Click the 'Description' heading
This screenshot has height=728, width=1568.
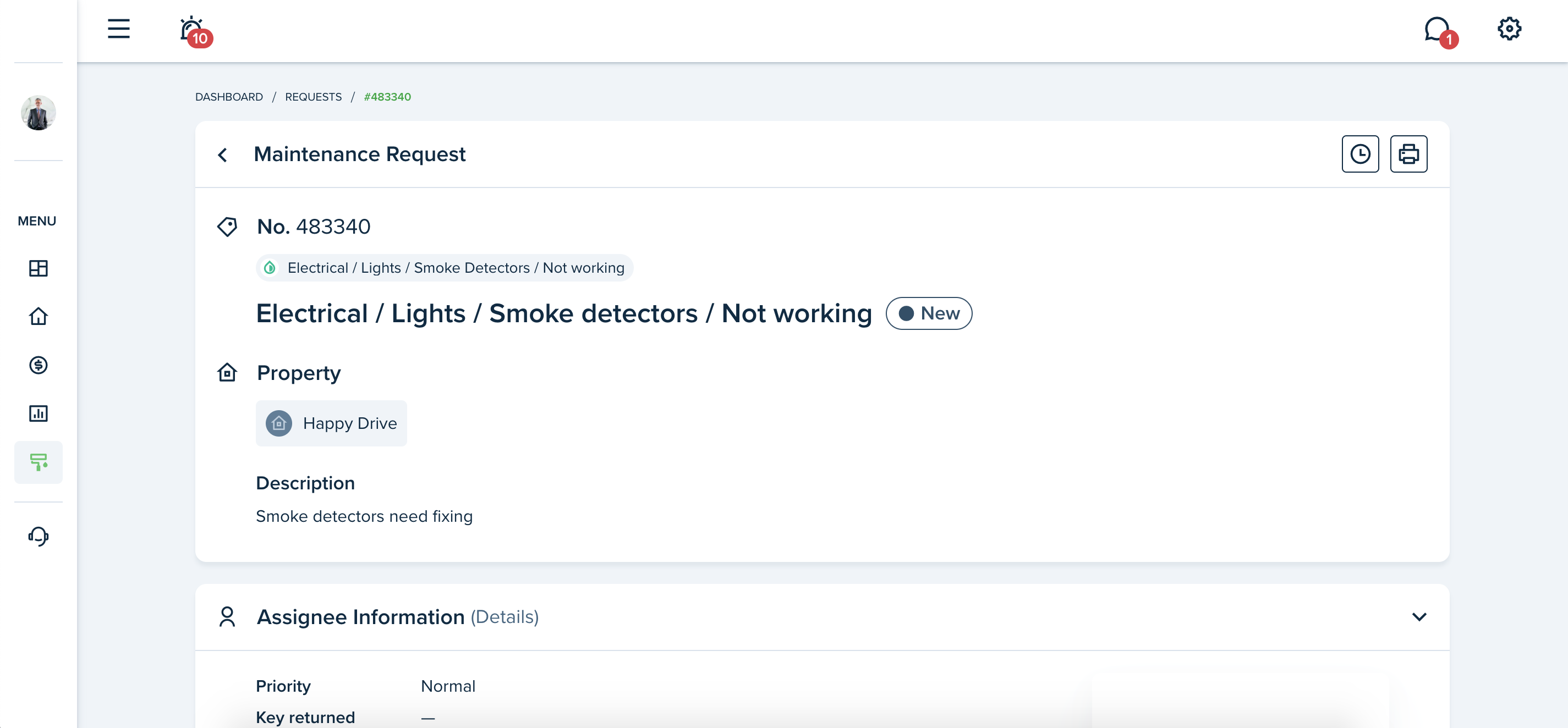pyautogui.click(x=305, y=483)
